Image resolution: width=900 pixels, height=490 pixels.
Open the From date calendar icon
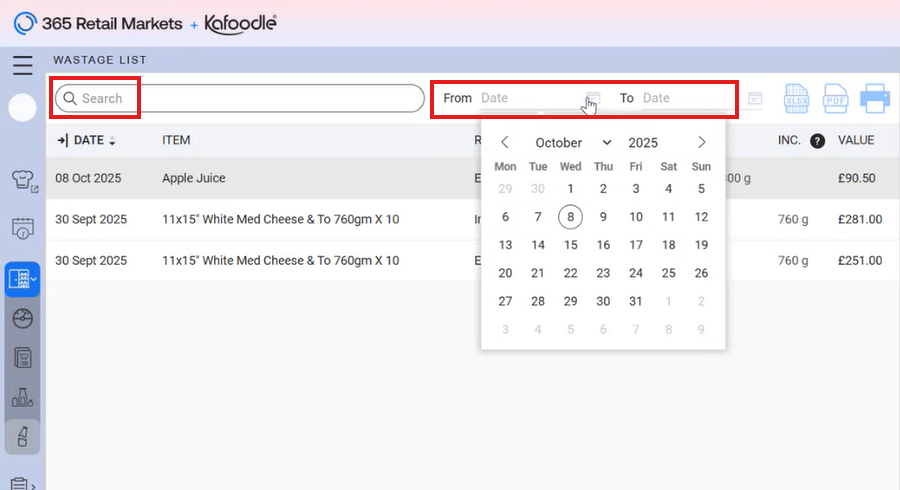tap(593, 98)
